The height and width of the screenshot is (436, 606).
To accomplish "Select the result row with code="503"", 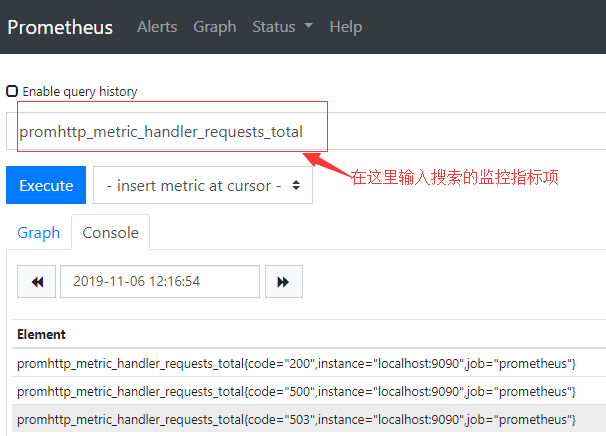I will pyautogui.click(x=296, y=419).
